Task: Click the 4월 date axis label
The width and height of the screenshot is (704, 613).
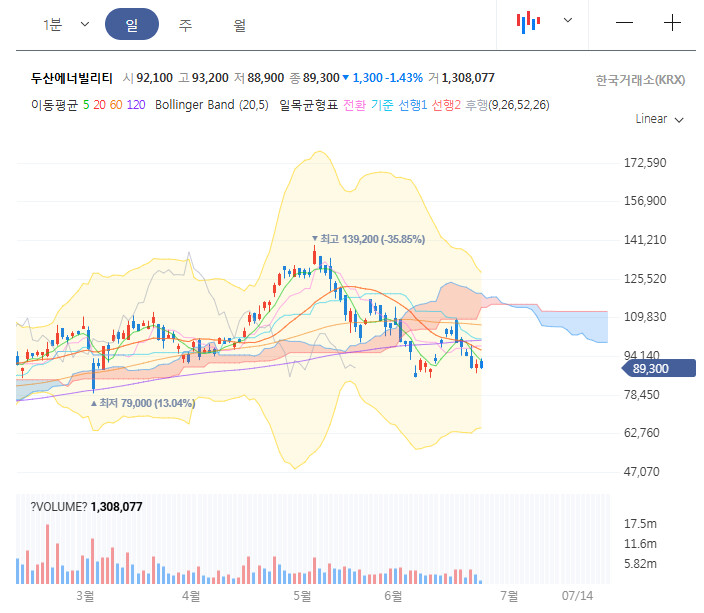Action: tap(191, 596)
